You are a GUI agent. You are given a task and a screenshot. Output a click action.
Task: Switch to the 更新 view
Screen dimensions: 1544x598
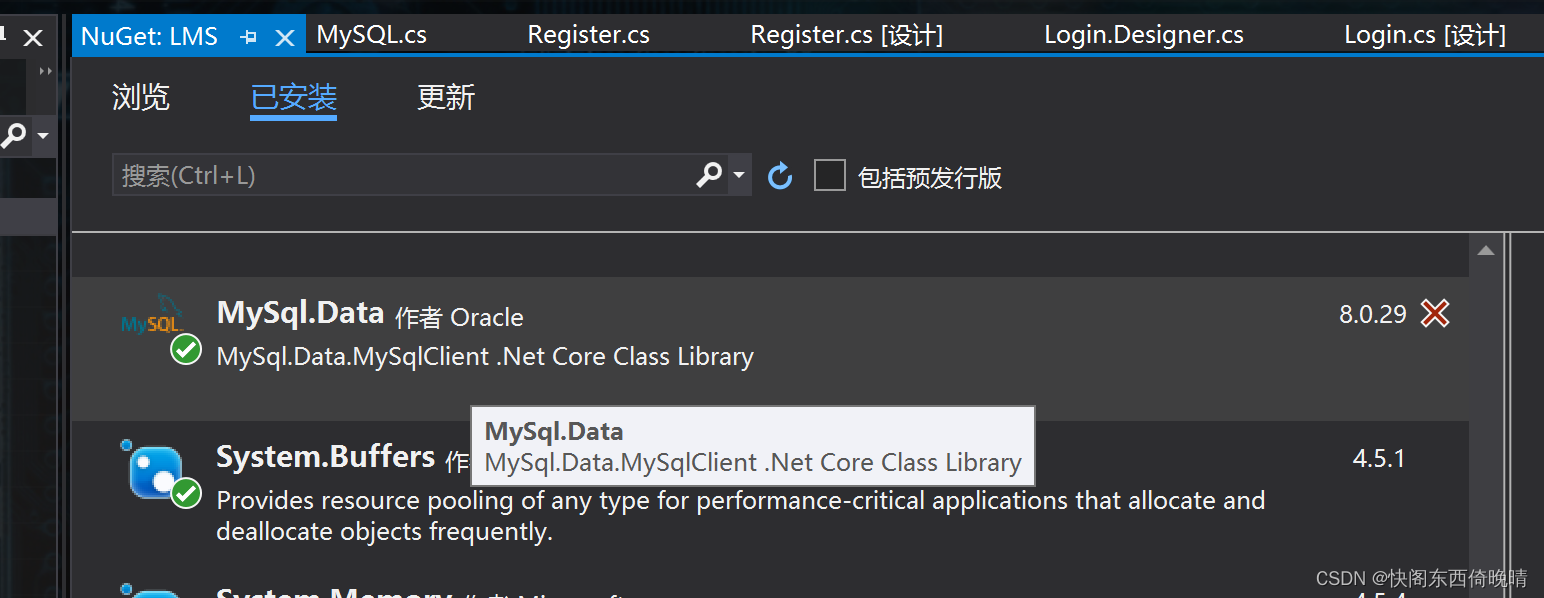coord(446,97)
